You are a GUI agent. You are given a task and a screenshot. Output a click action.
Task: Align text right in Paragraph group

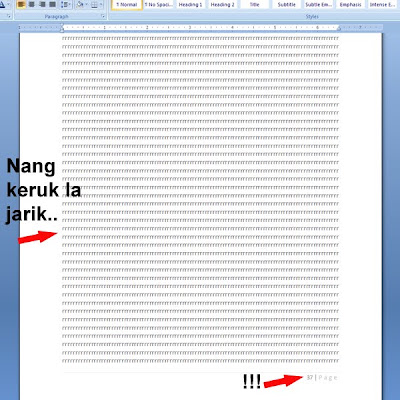point(42,4)
